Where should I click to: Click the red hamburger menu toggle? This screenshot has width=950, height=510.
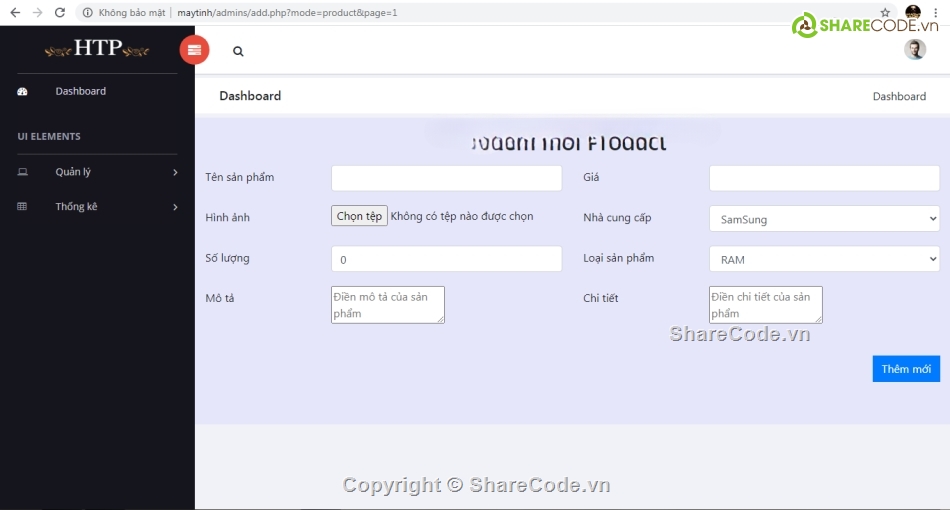(x=194, y=50)
